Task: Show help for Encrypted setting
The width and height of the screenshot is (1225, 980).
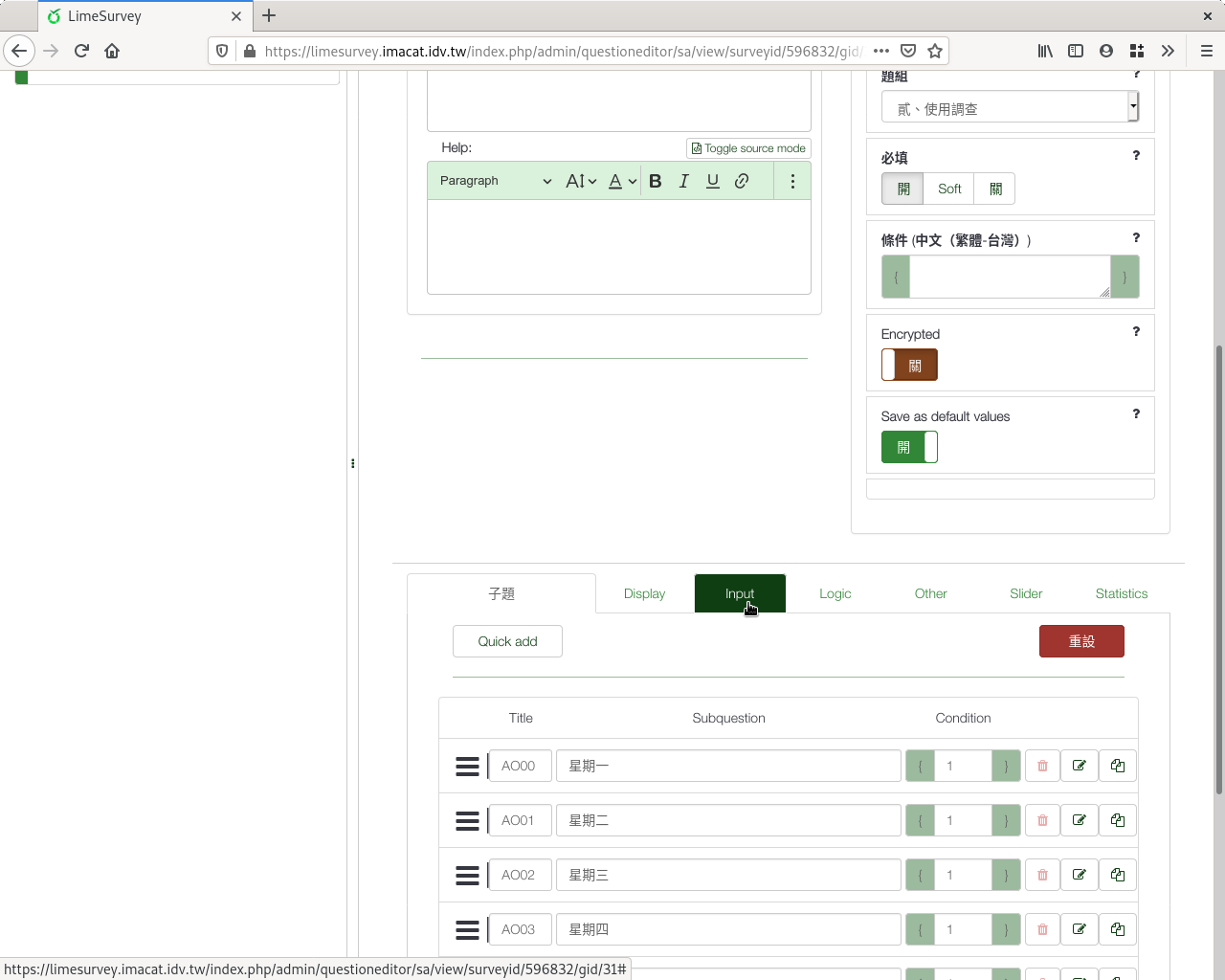Action: (1136, 331)
